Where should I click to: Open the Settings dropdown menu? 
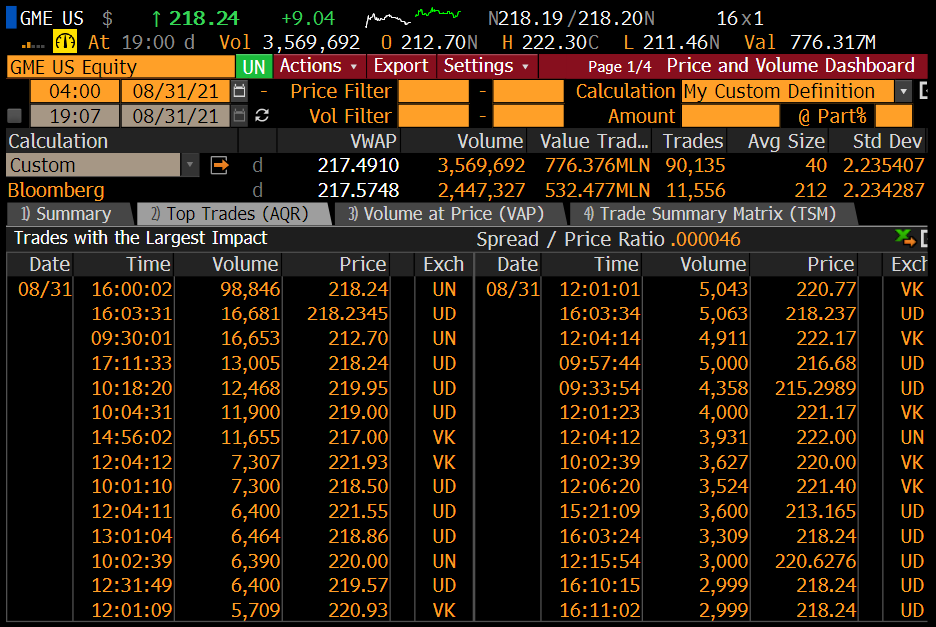pyautogui.click(x=486, y=66)
